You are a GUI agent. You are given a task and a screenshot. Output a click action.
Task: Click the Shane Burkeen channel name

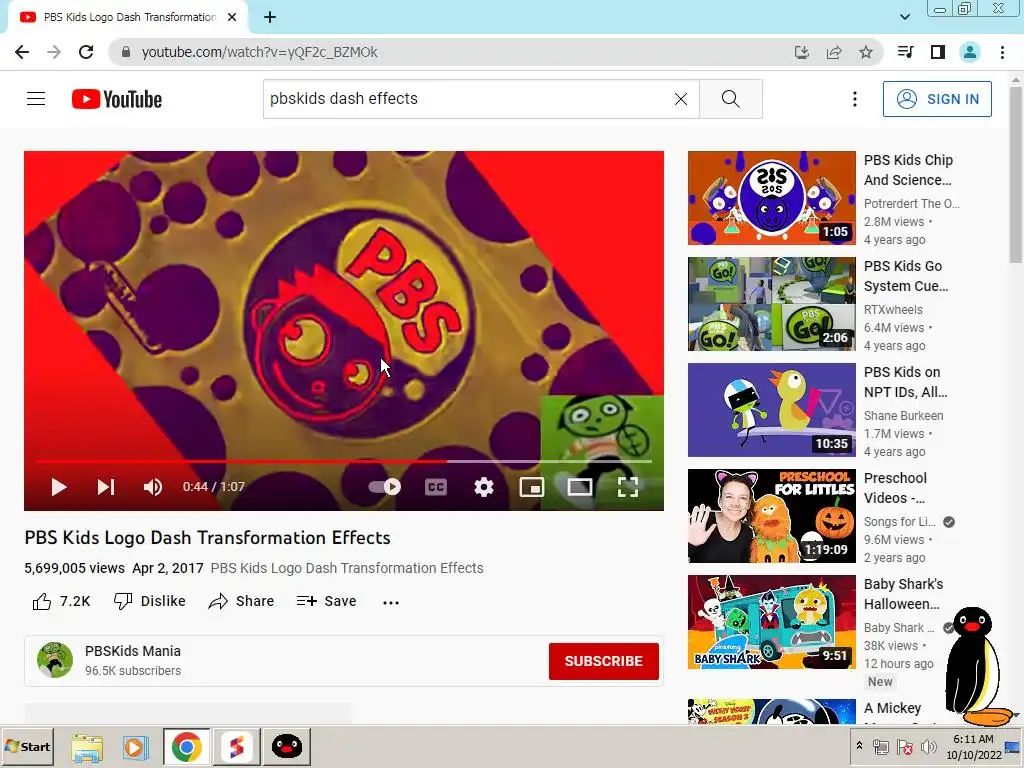[903, 415]
